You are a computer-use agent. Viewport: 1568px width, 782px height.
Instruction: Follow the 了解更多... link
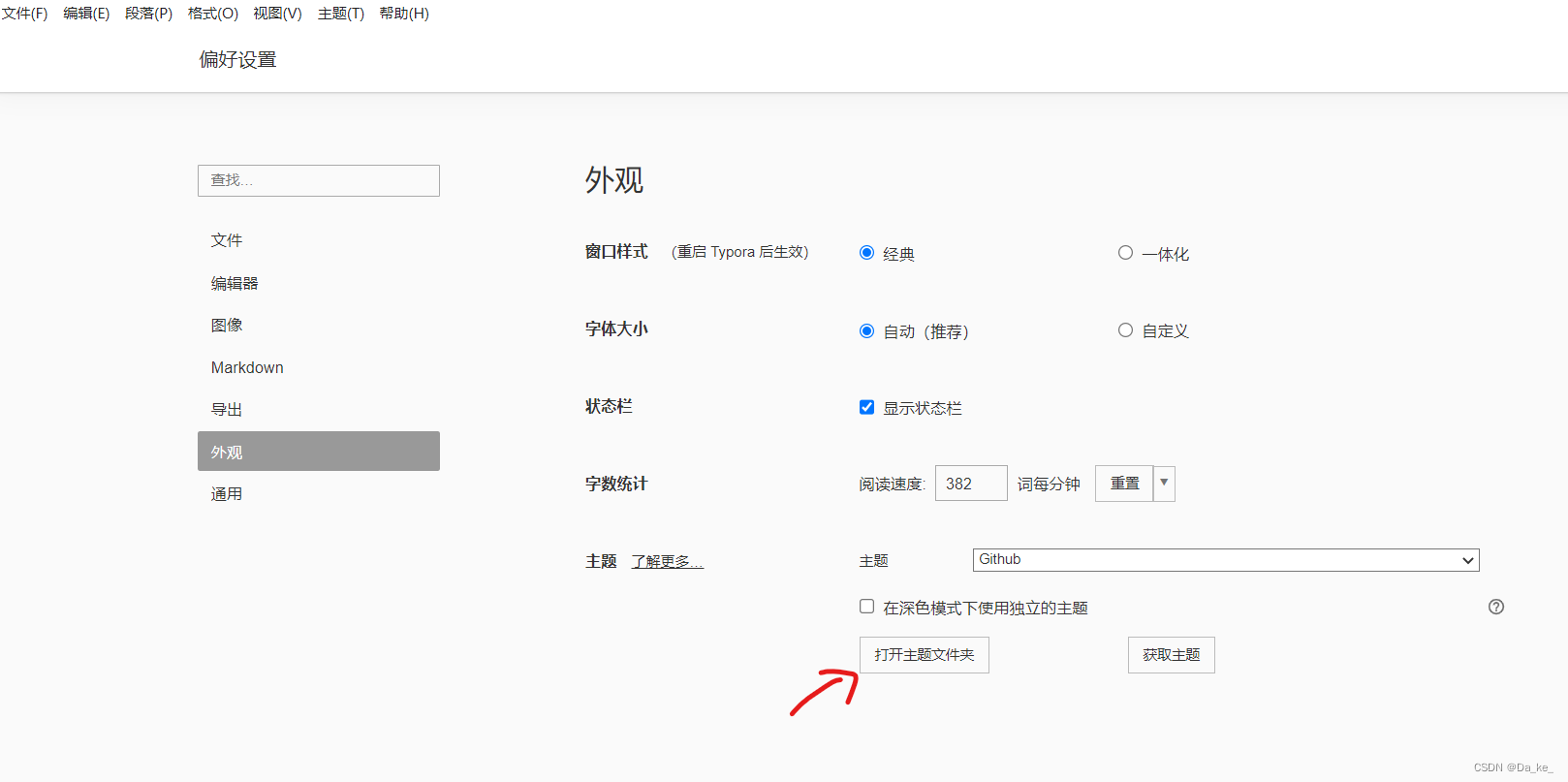pyautogui.click(x=668, y=562)
